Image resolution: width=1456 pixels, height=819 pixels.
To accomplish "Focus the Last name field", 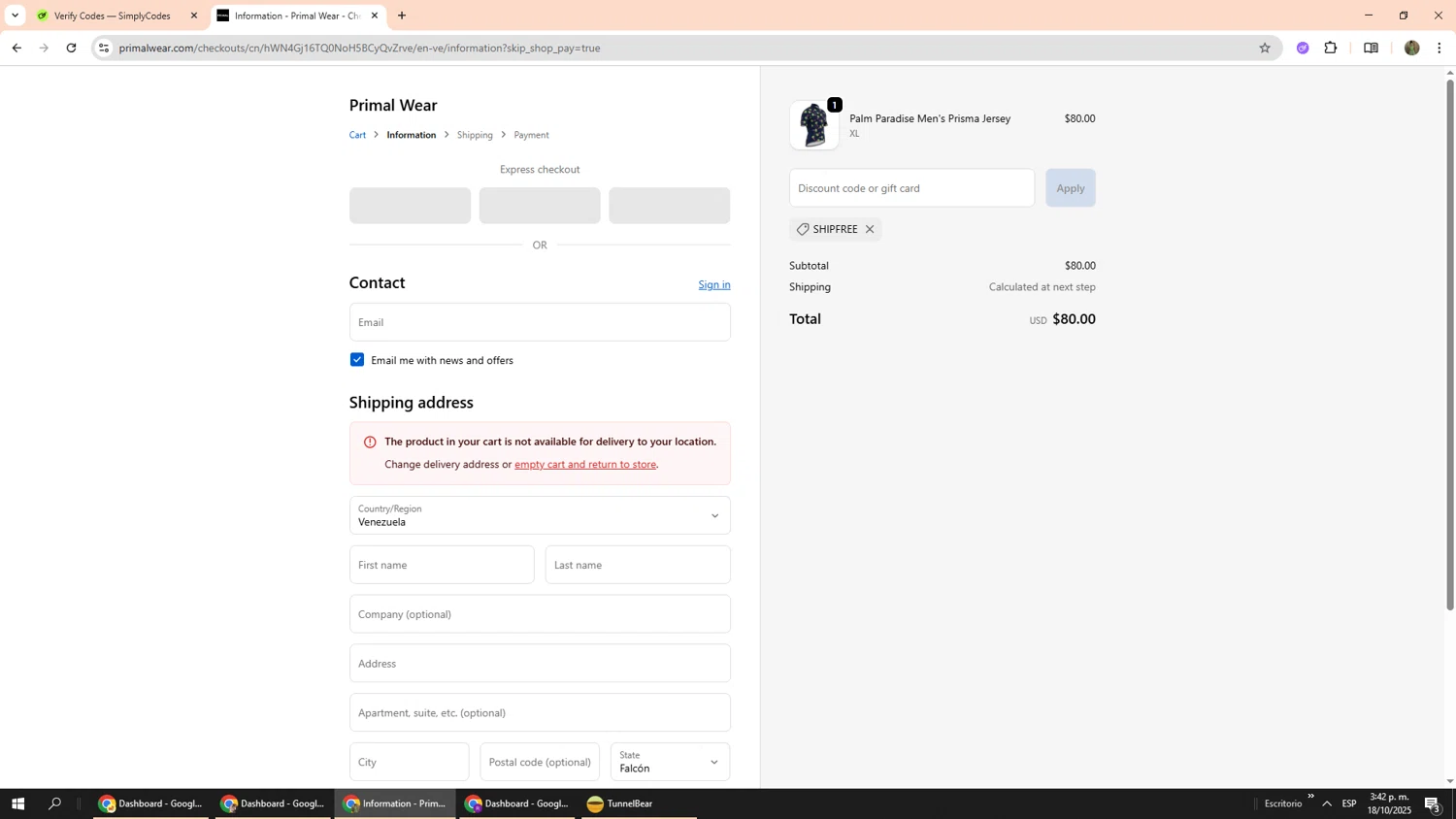I will pyautogui.click(x=638, y=565).
